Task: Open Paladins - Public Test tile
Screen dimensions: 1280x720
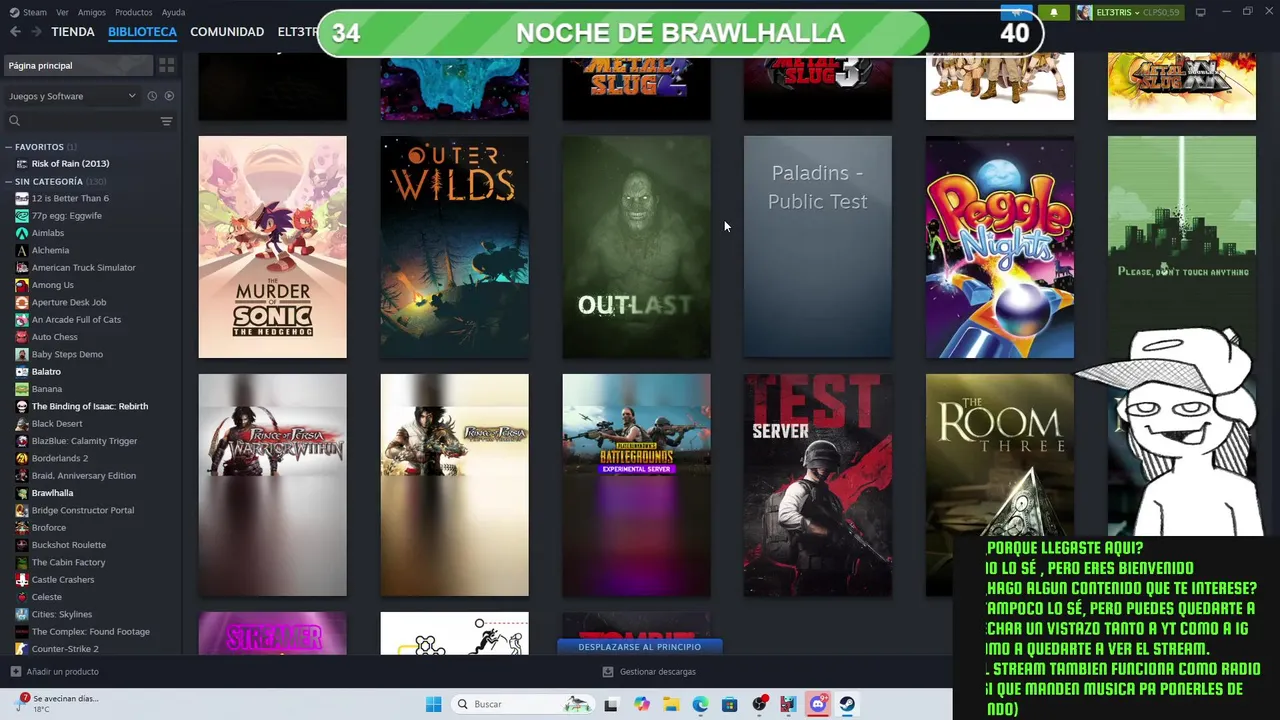Action: (x=817, y=247)
